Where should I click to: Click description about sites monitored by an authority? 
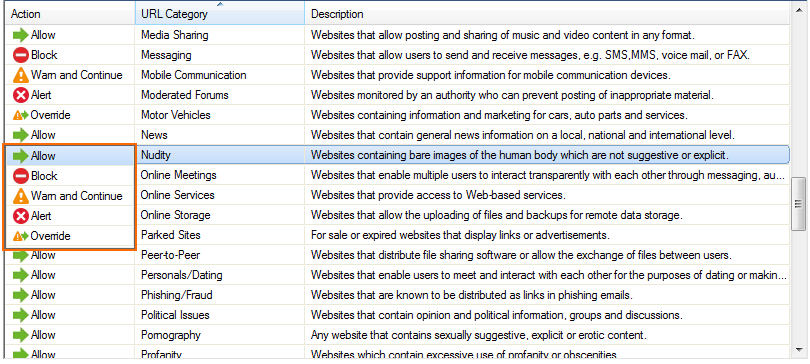(512, 96)
